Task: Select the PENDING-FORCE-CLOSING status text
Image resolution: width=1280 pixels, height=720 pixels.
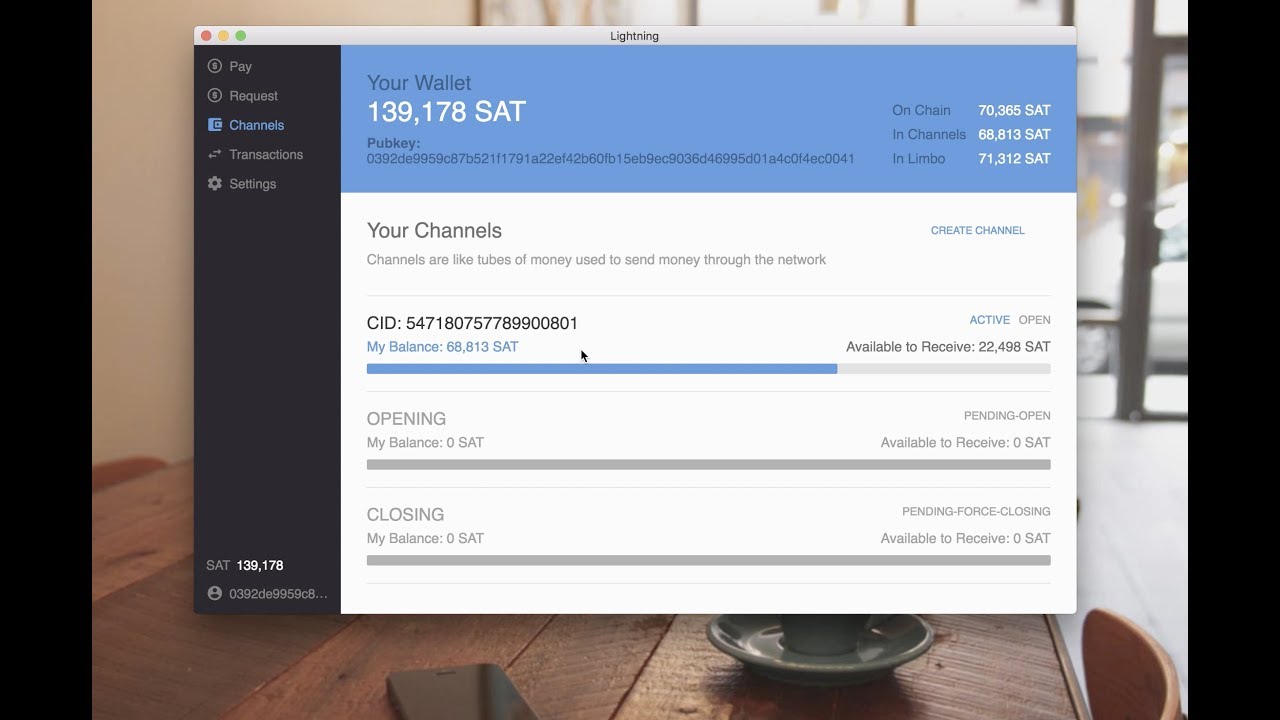Action: [974, 511]
